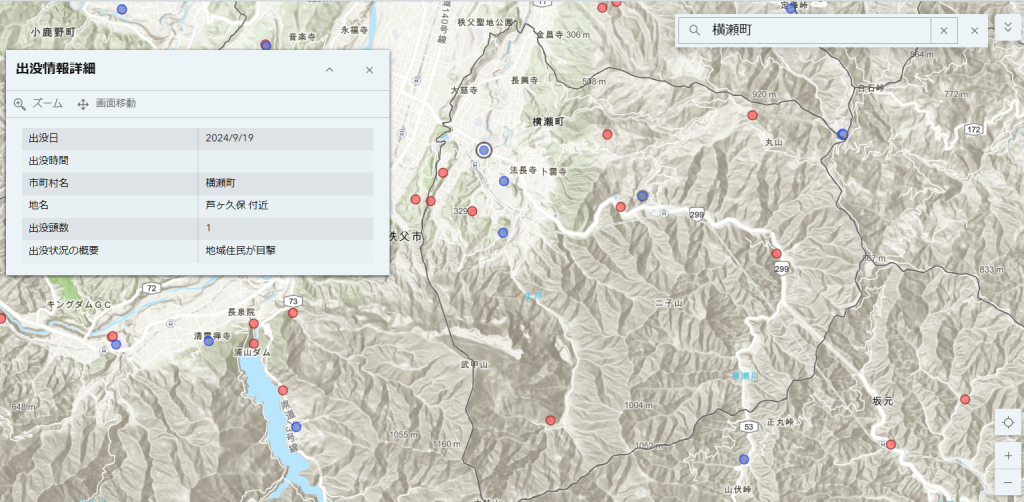Expand the double-chevron panel at top right
The height and width of the screenshot is (502, 1024).
click(1008, 27)
